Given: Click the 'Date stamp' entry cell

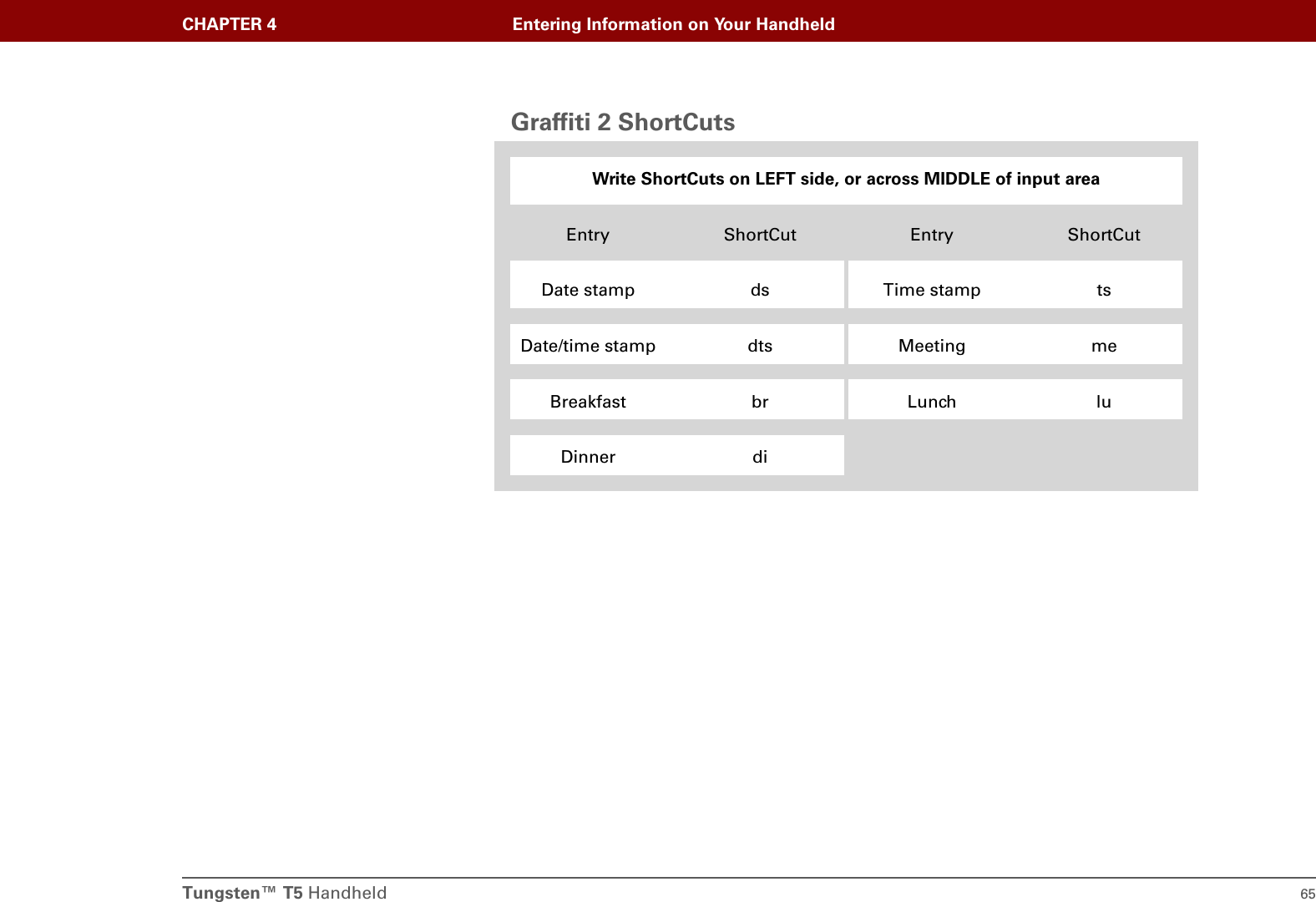Looking at the screenshot, I should (588, 290).
